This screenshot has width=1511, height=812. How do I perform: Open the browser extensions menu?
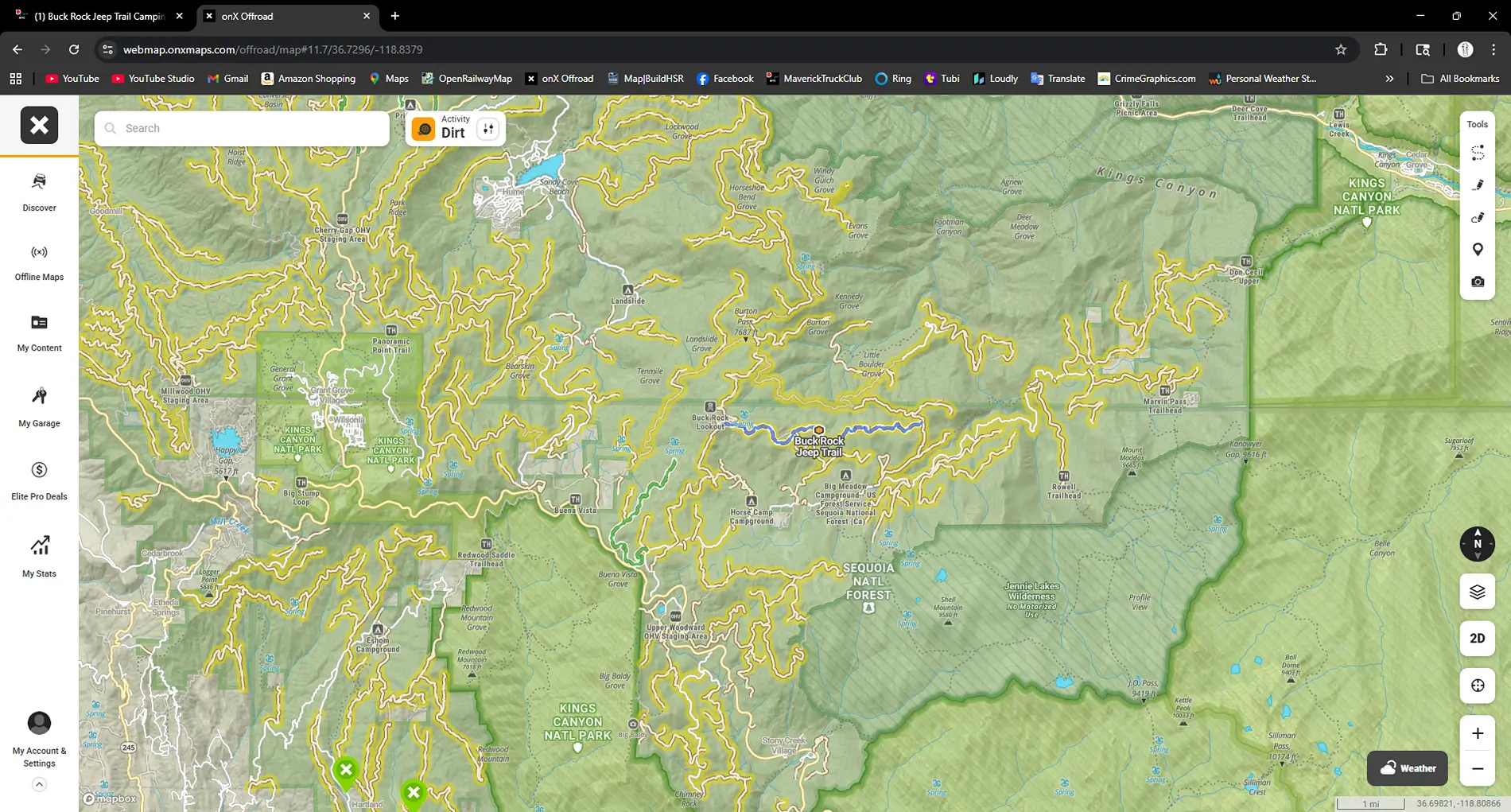1381,49
